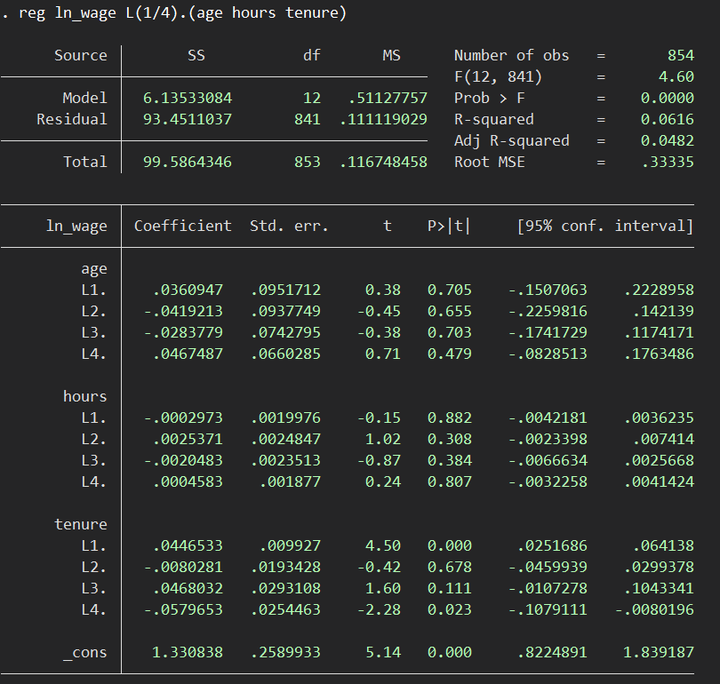Select _cons coefficient 1.330838

(x=187, y=652)
